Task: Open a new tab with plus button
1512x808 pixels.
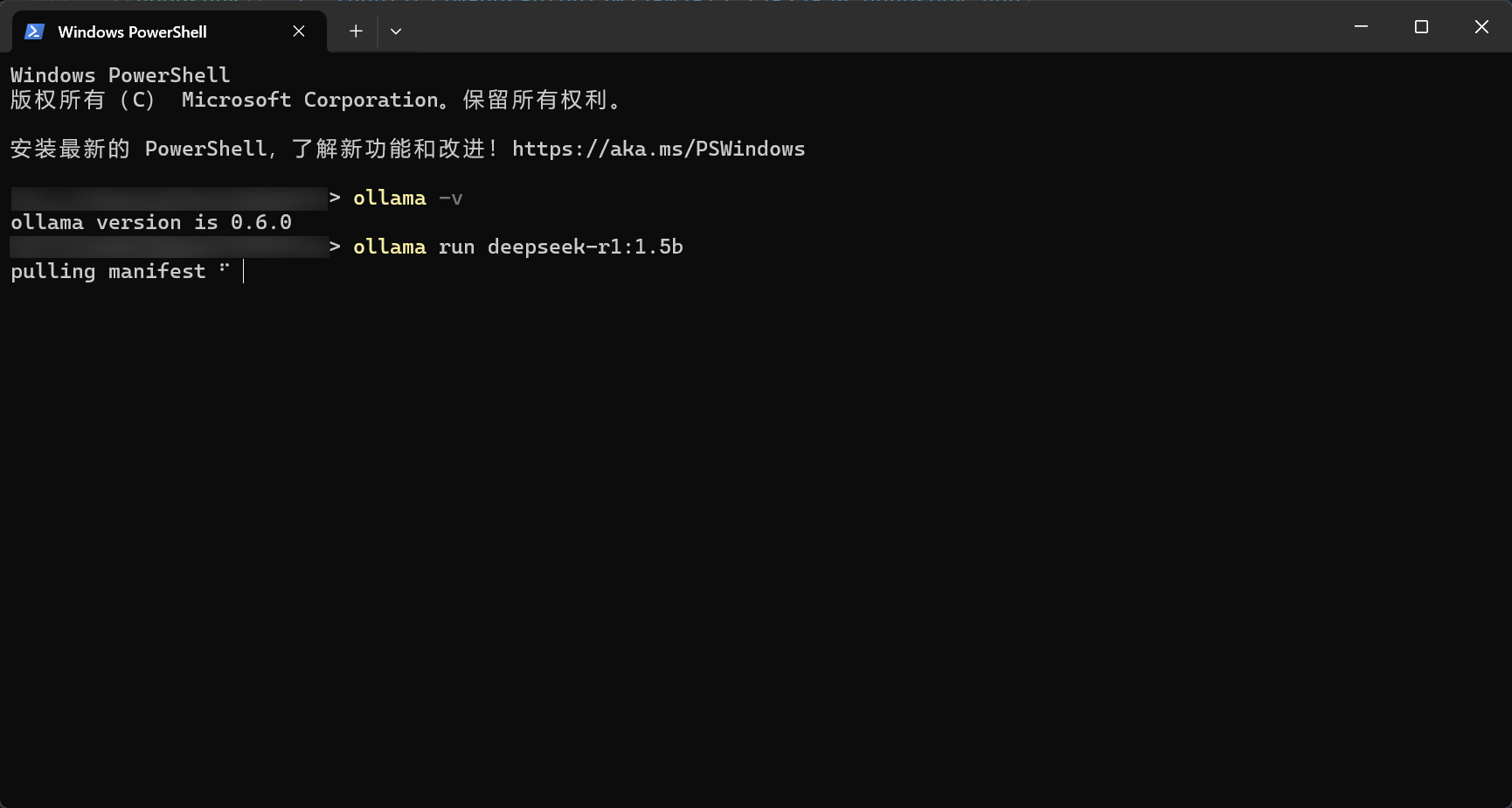Action: [356, 31]
